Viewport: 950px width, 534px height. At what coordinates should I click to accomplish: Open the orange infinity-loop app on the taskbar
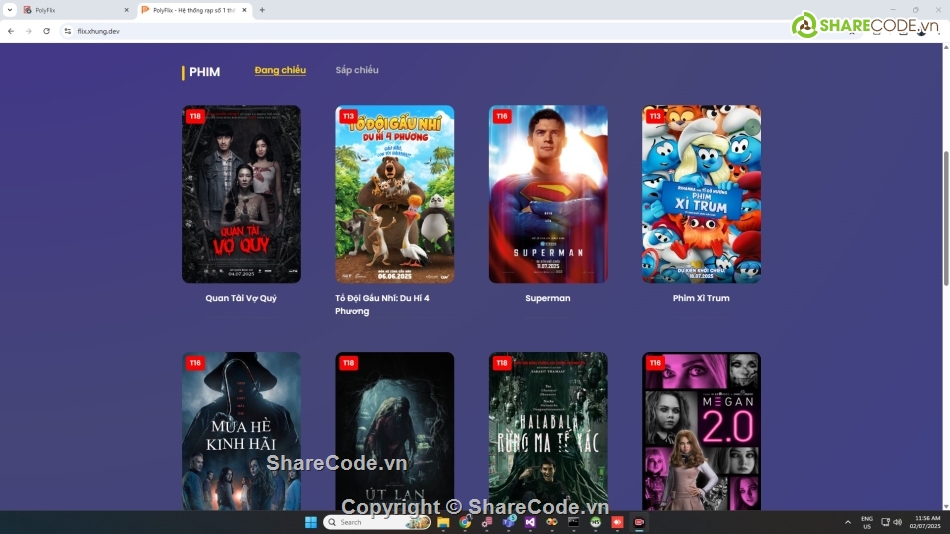click(551, 522)
